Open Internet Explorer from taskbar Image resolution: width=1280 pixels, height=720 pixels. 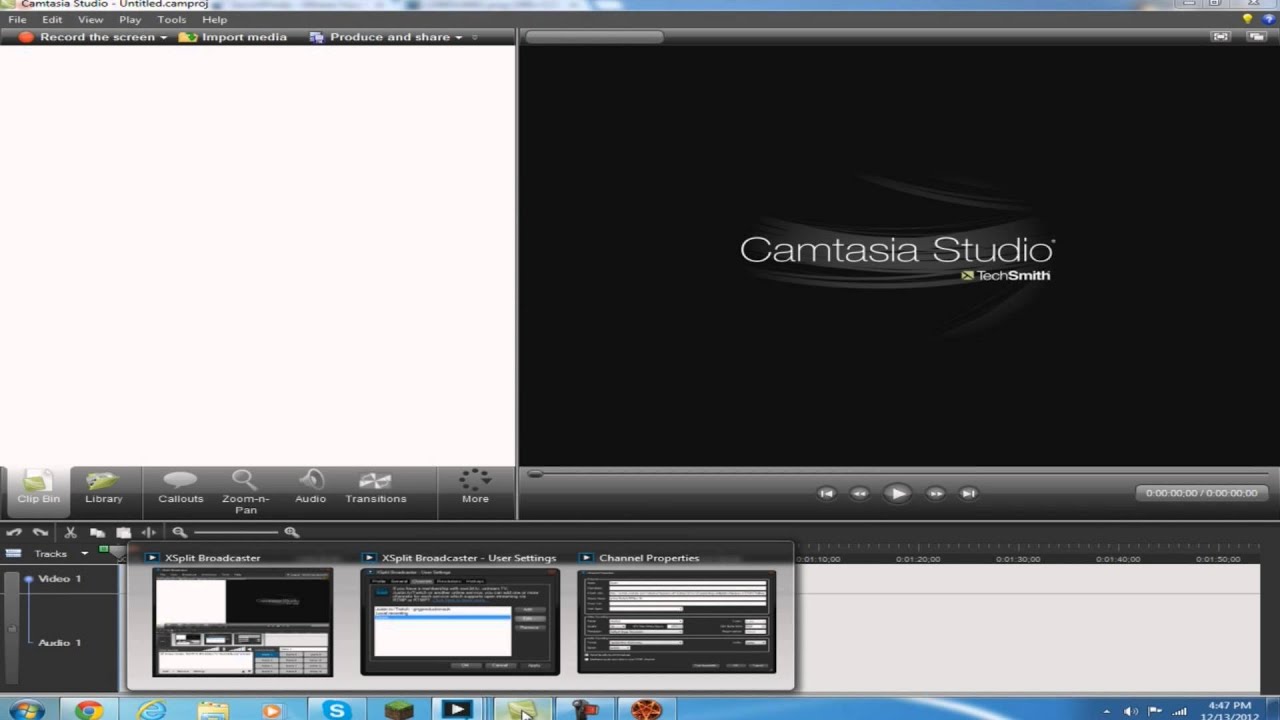click(x=151, y=710)
